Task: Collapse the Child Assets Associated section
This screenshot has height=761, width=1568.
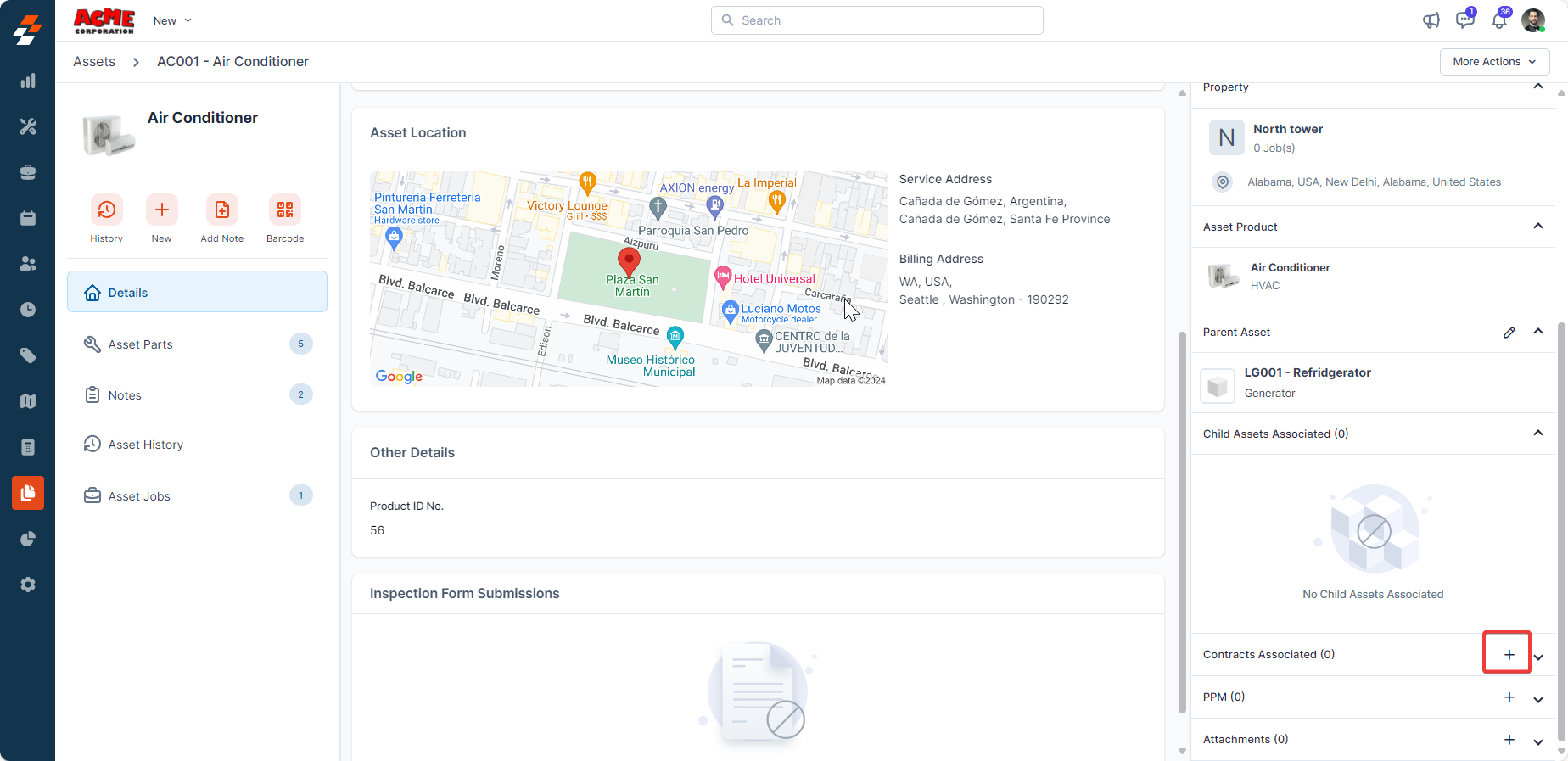Action: coord(1537,434)
